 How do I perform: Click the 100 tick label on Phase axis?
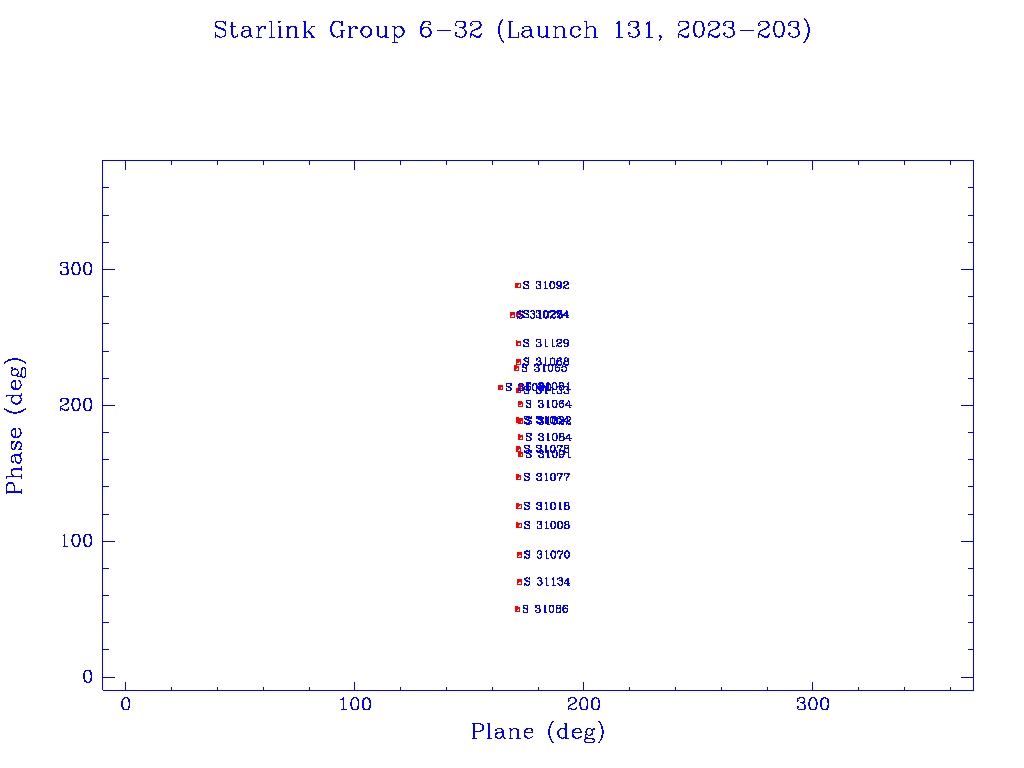(x=76, y=541)
